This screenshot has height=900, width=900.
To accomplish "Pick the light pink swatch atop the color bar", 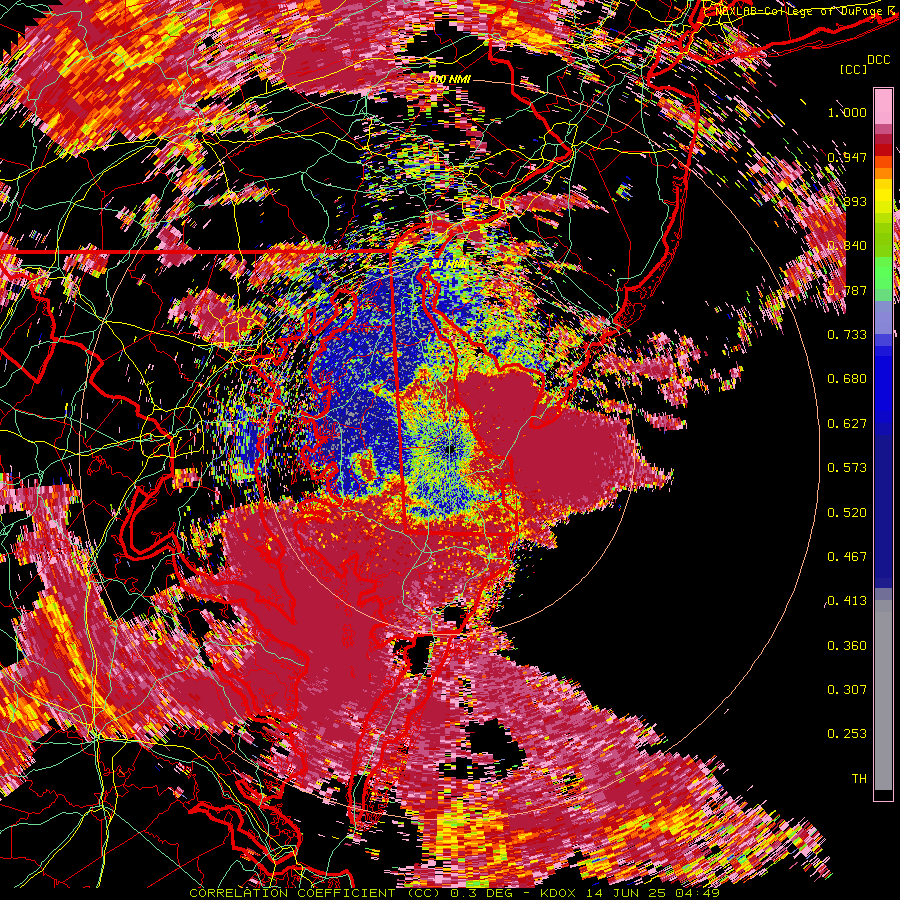I will click(883, 106).
